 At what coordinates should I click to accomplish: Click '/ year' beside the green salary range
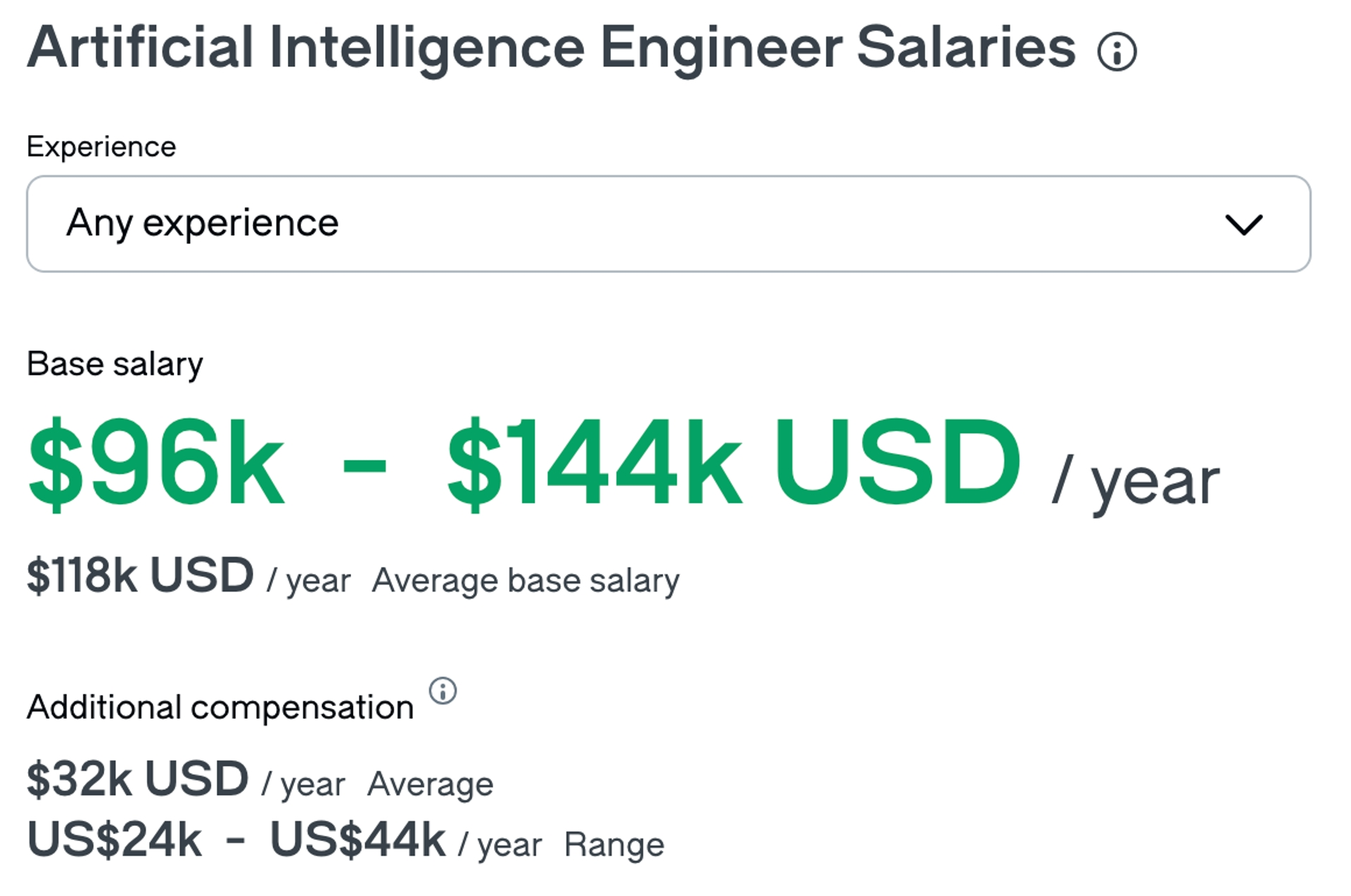pos(1136,483)
